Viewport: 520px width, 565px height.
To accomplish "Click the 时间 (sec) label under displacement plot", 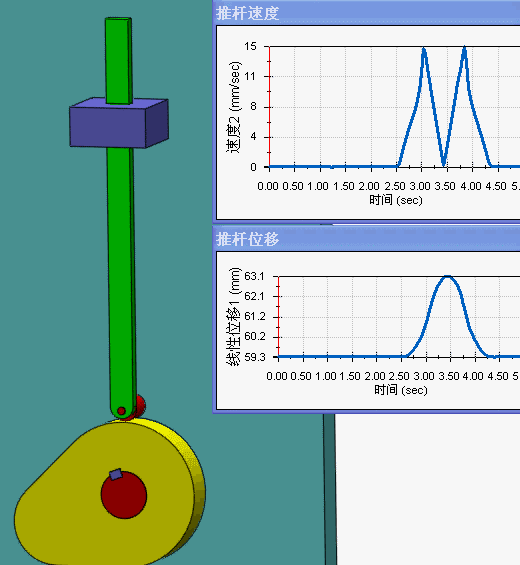I will 400,390.
